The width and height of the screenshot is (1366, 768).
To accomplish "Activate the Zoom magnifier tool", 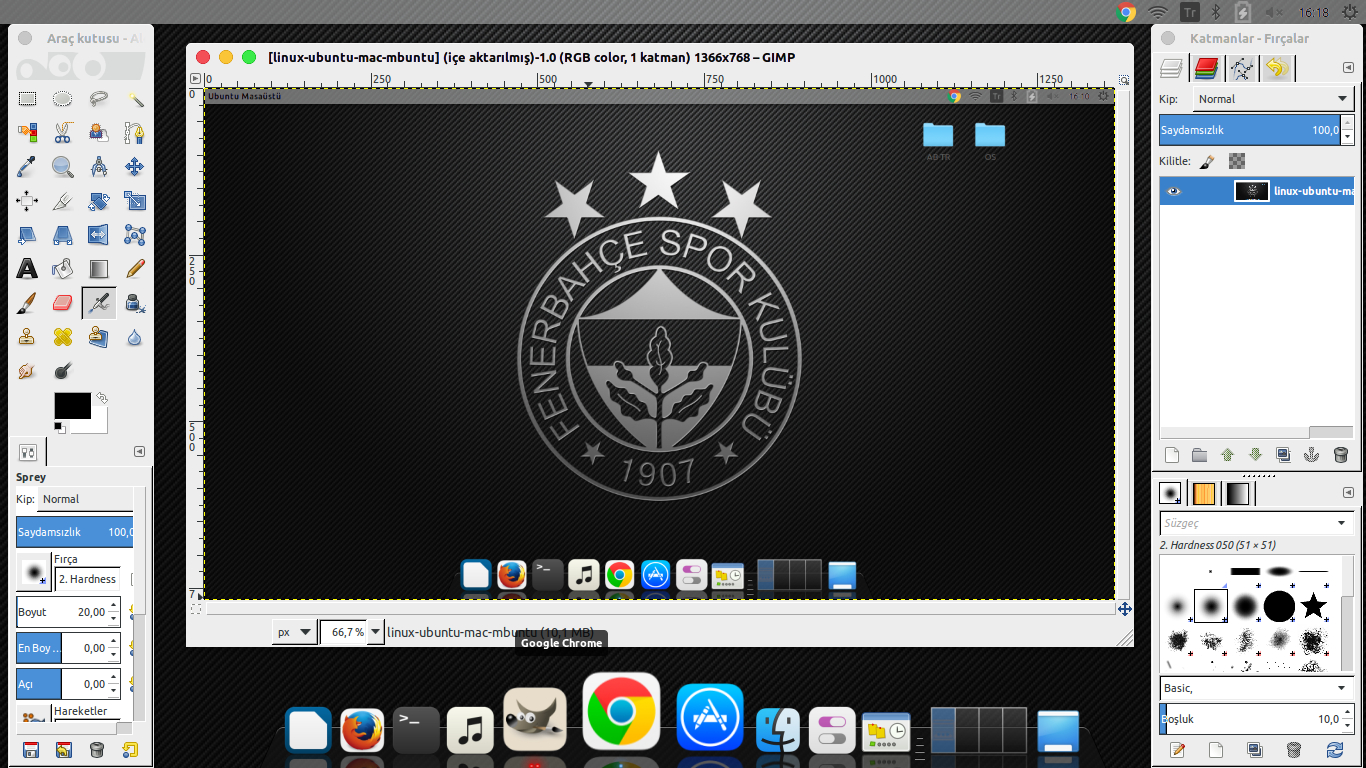I will tap(63, 166).
